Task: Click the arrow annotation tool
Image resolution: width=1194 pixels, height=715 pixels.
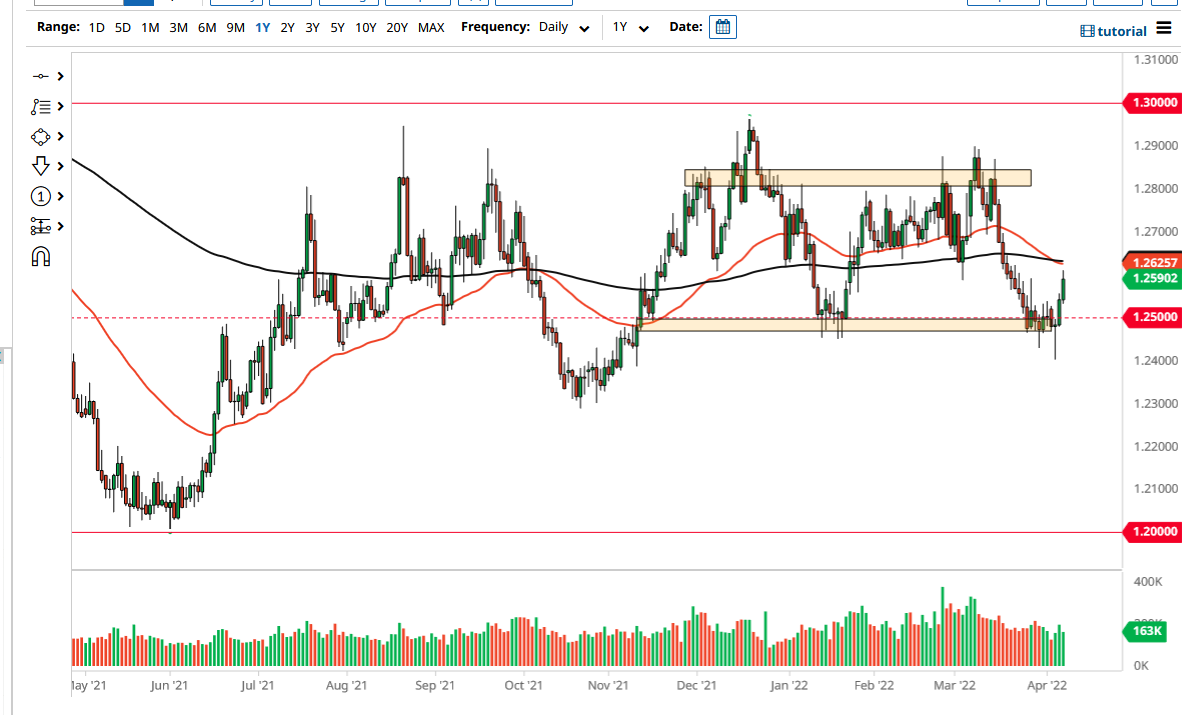Action: (42, 166)
